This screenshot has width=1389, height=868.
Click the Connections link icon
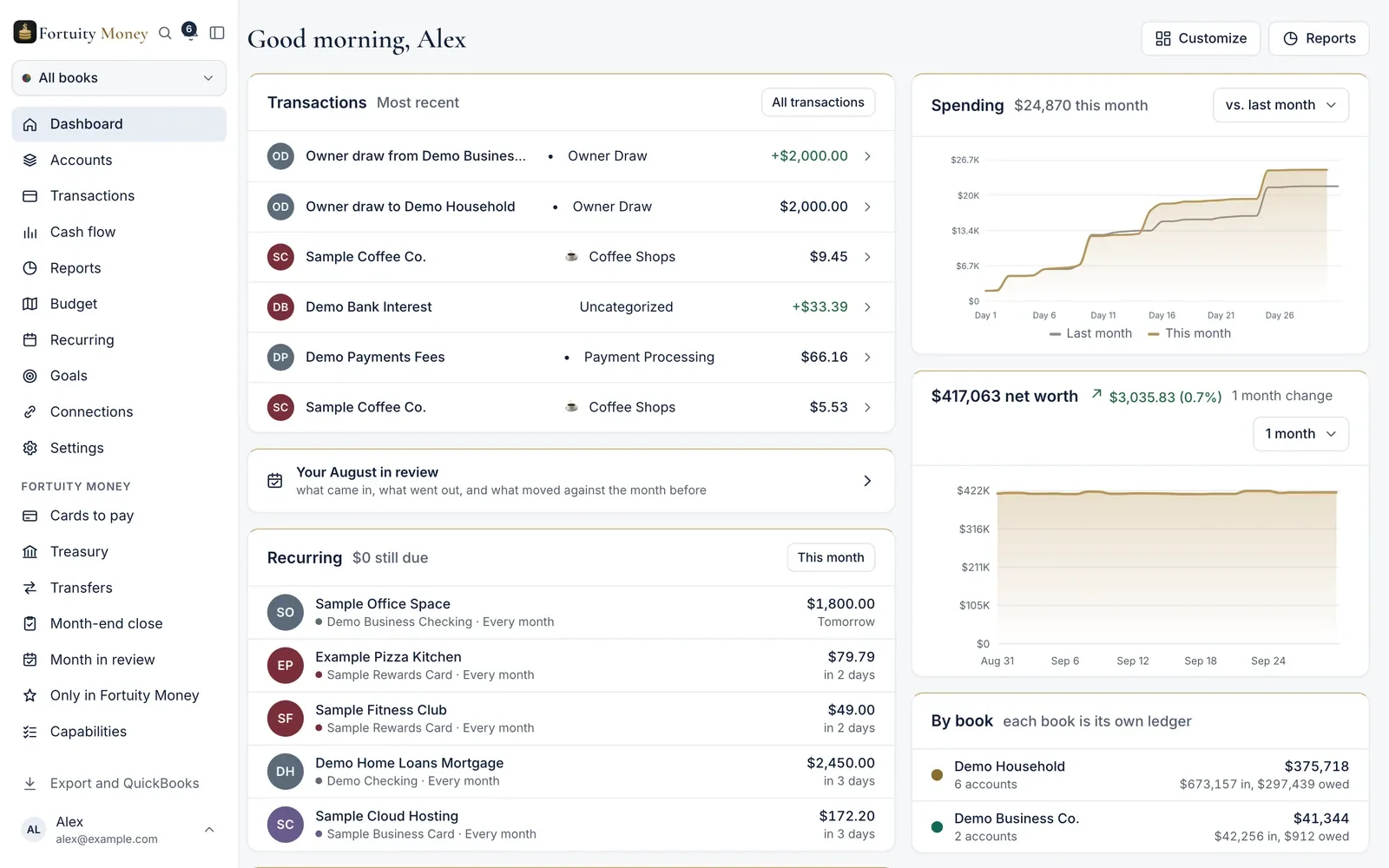tap(30, 411)
